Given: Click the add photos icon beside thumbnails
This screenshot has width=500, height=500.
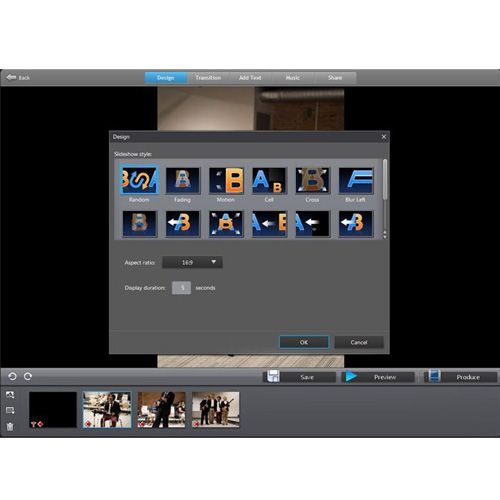Looking at the screenshot, I should point(10,395).
